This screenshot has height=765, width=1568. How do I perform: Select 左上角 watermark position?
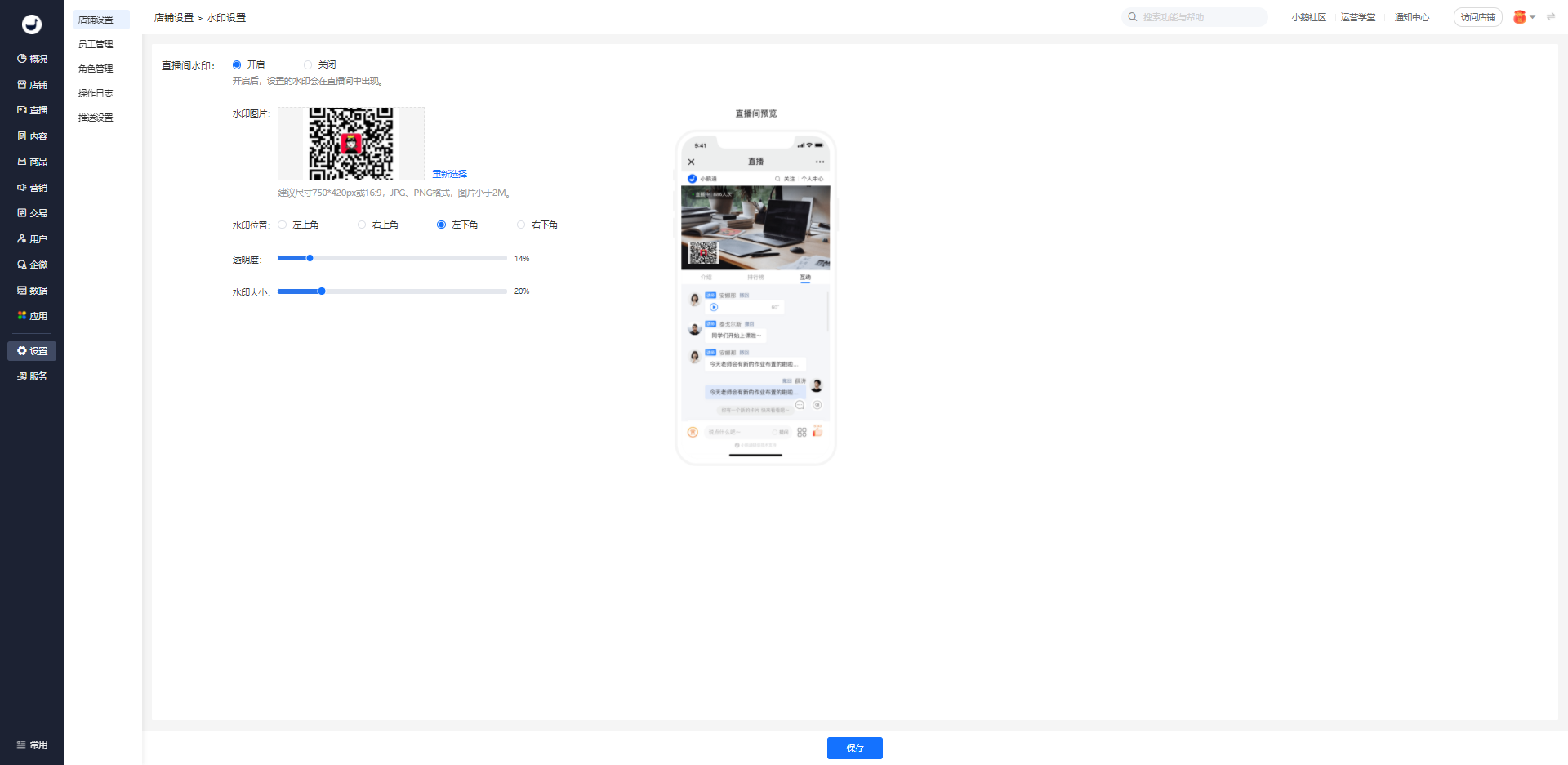283,225
